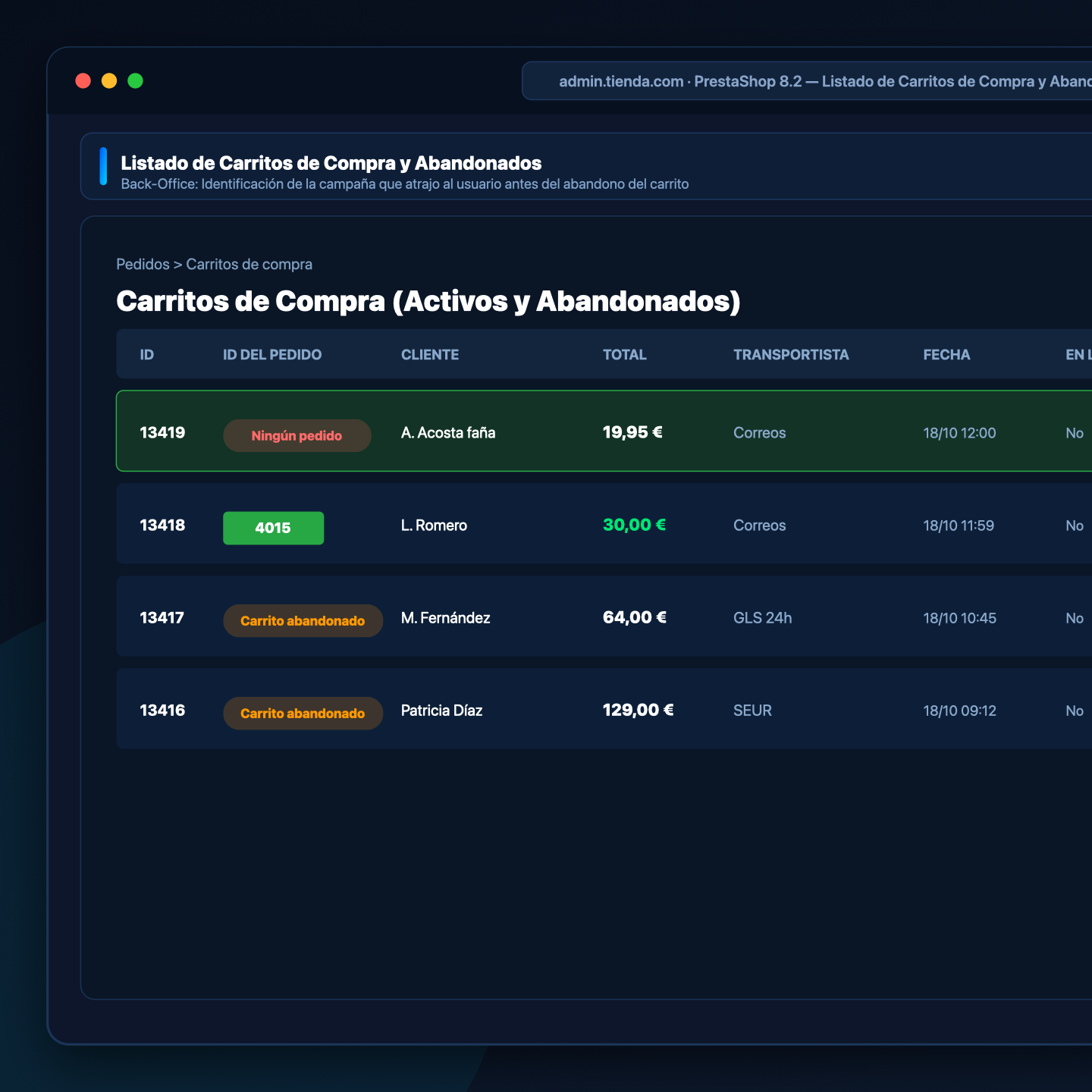Click date 18/10 11:59

(x=959, y=526)
